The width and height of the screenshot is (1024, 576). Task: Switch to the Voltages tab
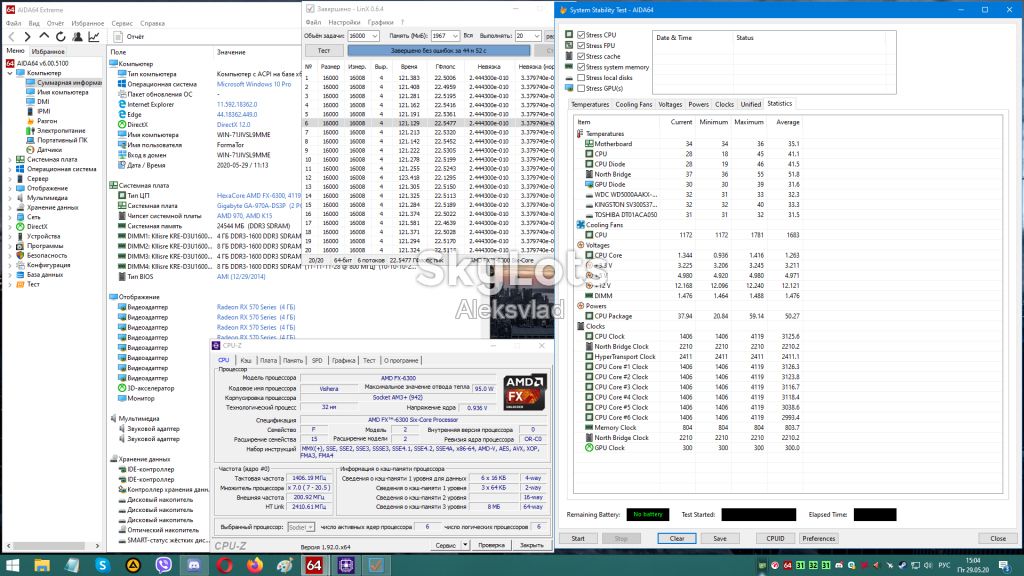(x=670, y=104)
